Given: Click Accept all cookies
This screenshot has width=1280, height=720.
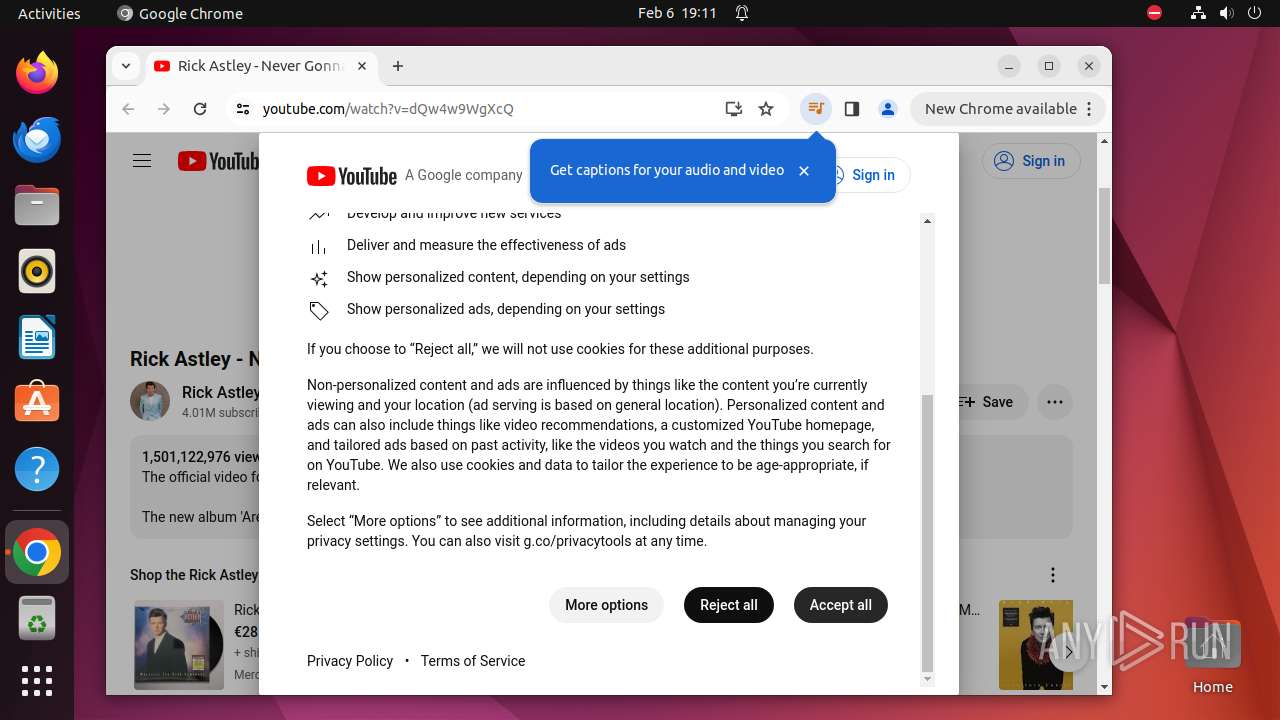Looking at the screenshot, I should (x=841, y=605).
